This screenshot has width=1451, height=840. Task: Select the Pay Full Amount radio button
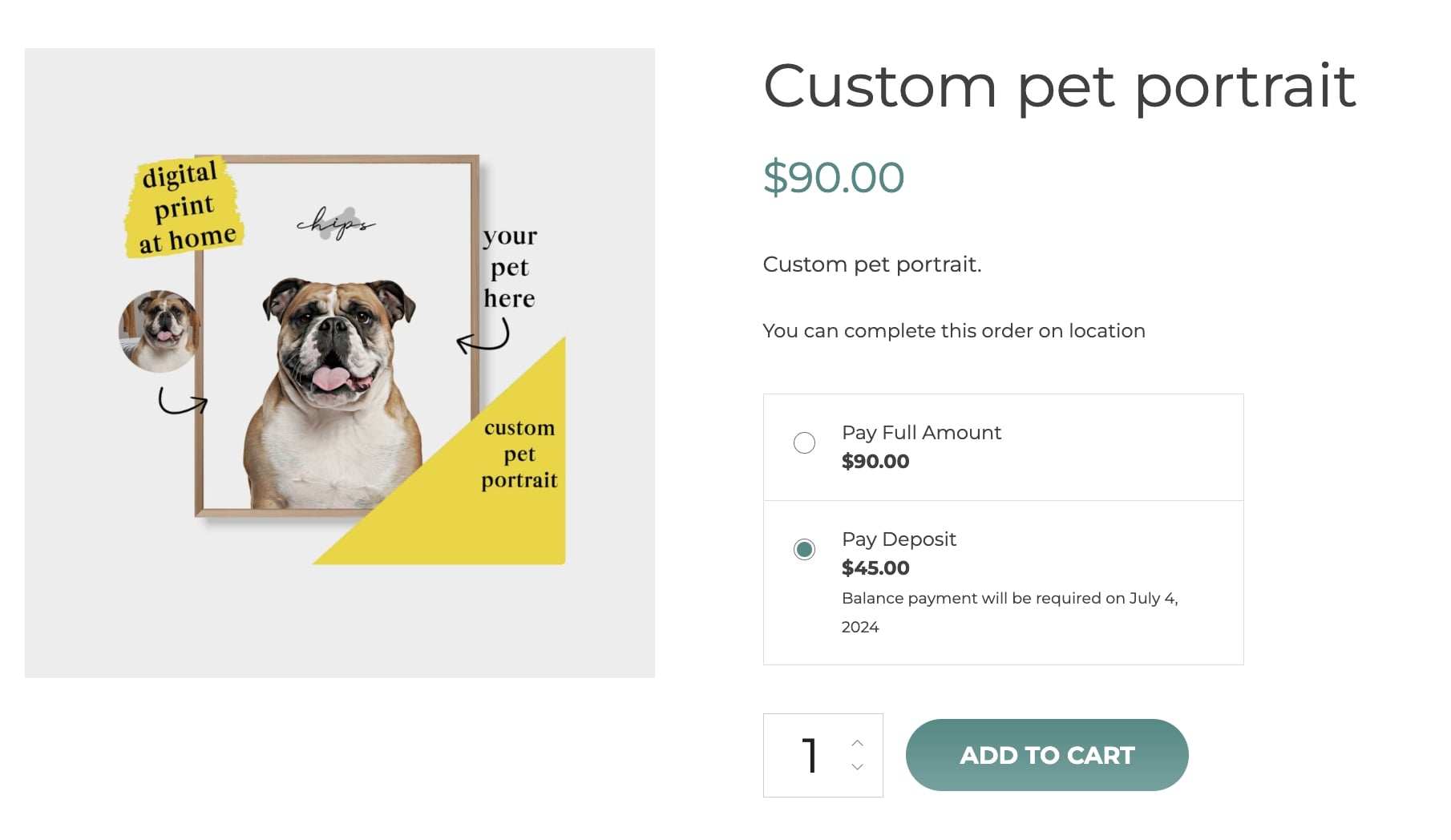point(804,443)
